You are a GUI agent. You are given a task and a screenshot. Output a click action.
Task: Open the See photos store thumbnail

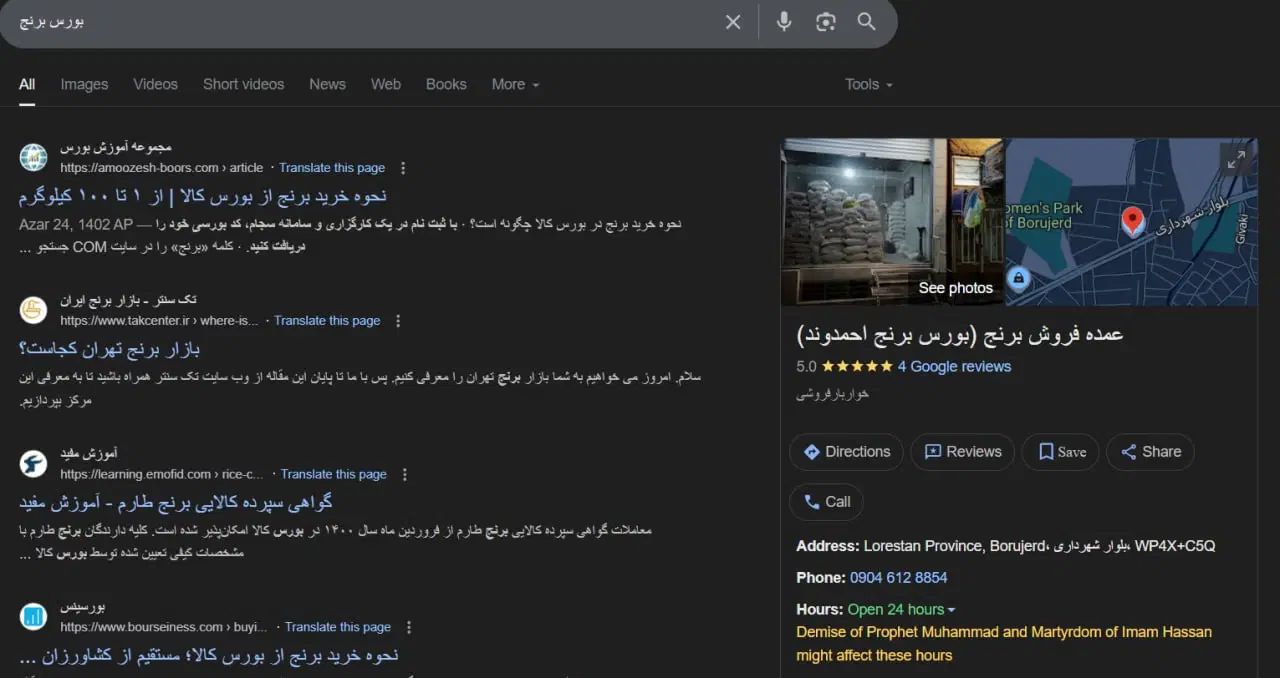[x=892, y=222]
